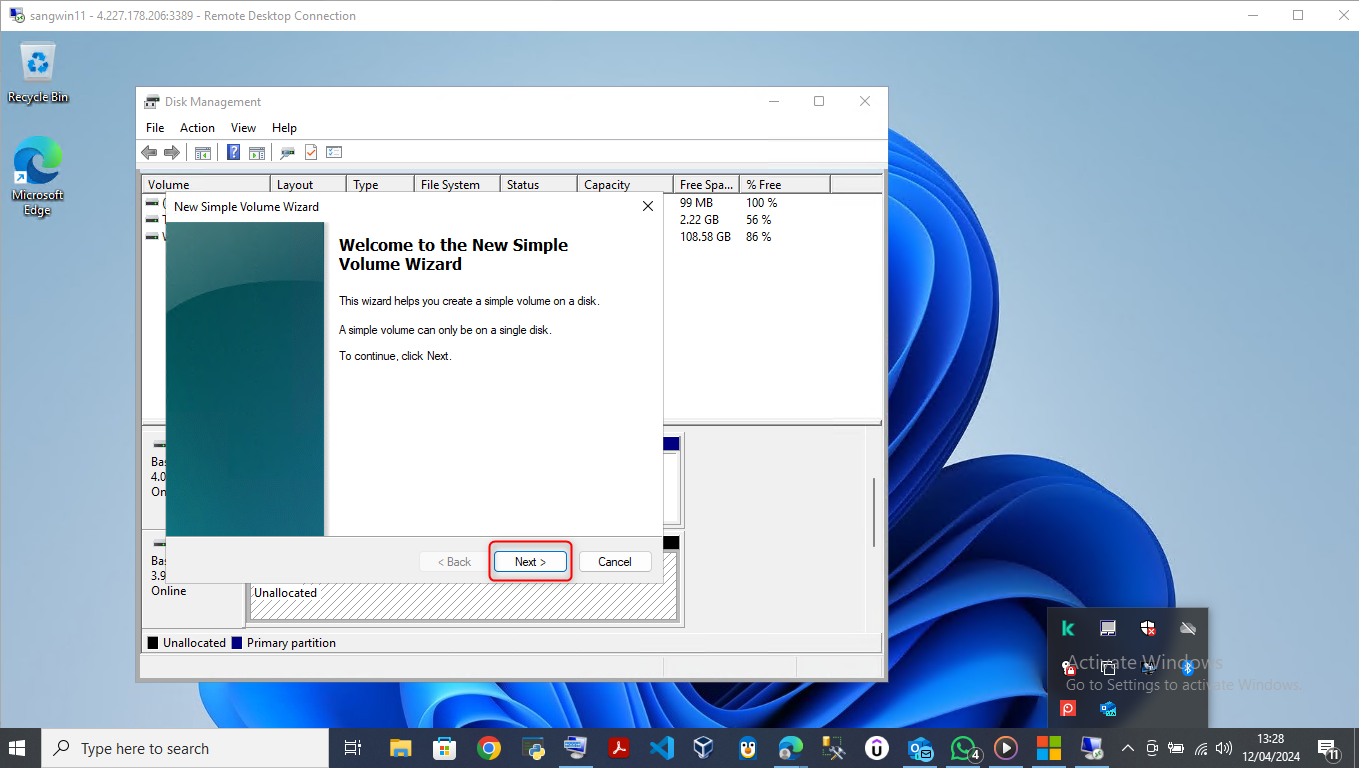This screenshot has height=768, width=1359.
Task: Click the Next button in the wizard
Action: (530, 562)
